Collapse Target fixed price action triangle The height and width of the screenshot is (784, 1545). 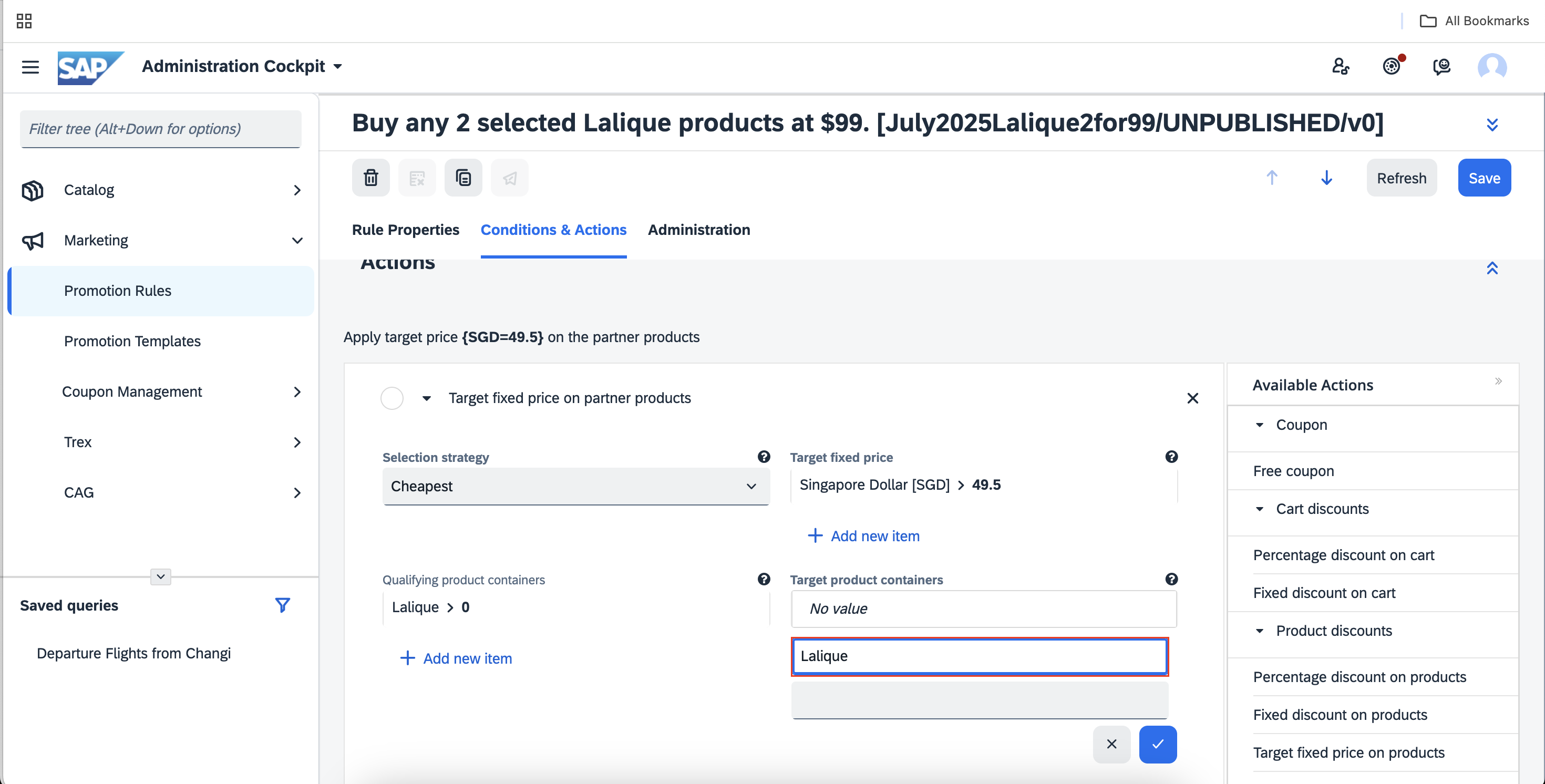426,398
